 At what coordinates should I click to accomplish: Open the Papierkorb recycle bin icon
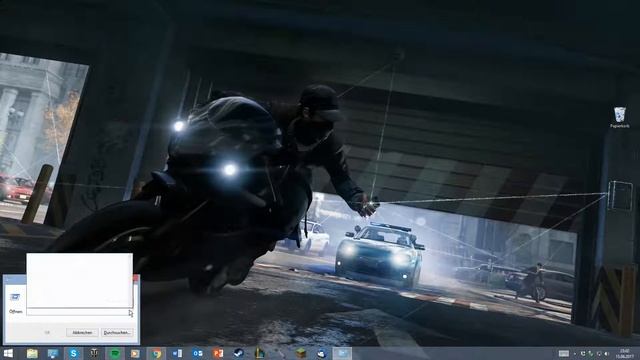click(620, 118)
